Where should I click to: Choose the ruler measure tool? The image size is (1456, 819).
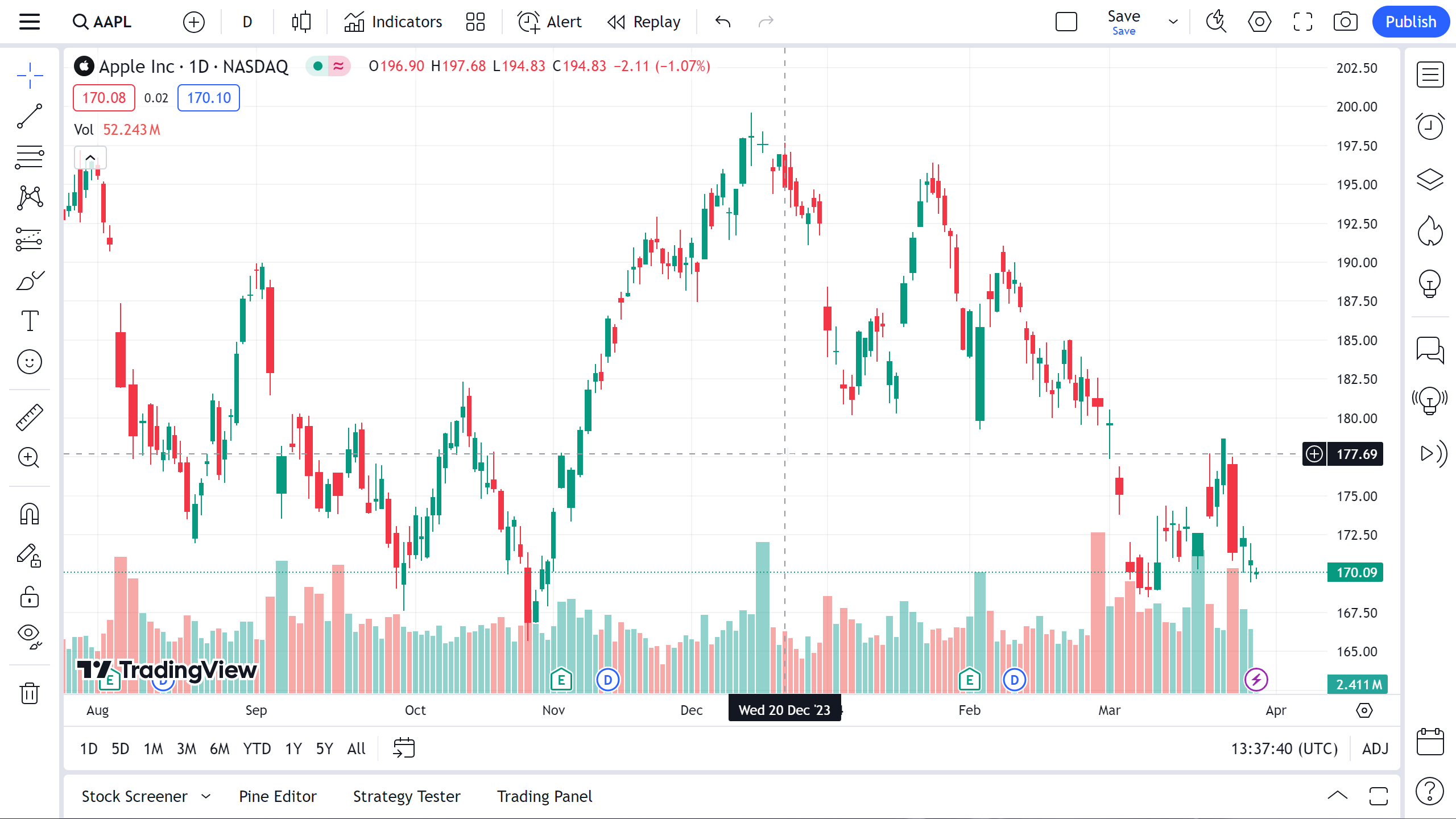[30, 417]
